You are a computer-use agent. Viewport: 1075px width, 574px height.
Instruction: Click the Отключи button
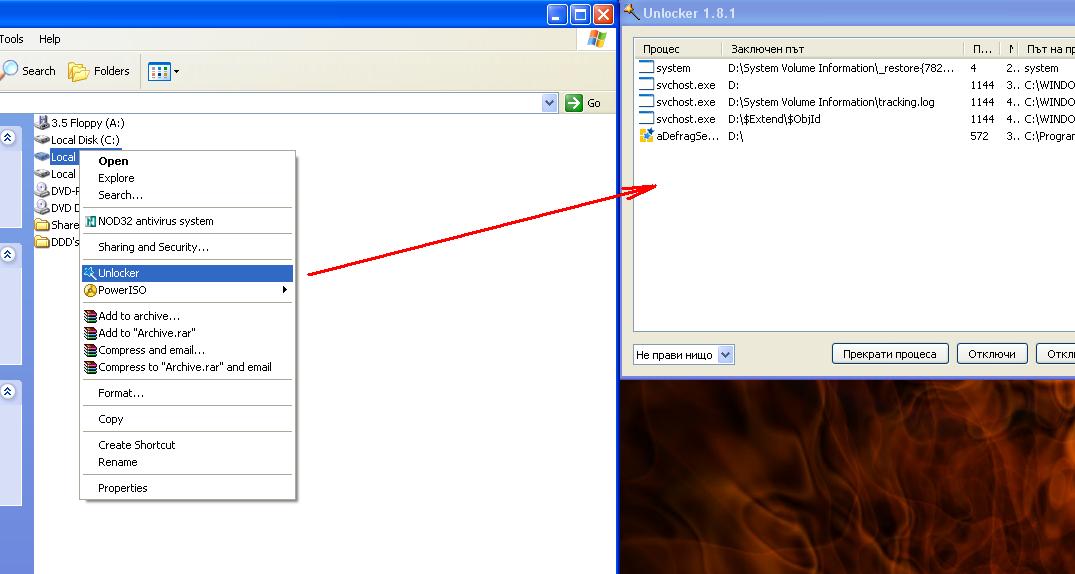point(991,355)
